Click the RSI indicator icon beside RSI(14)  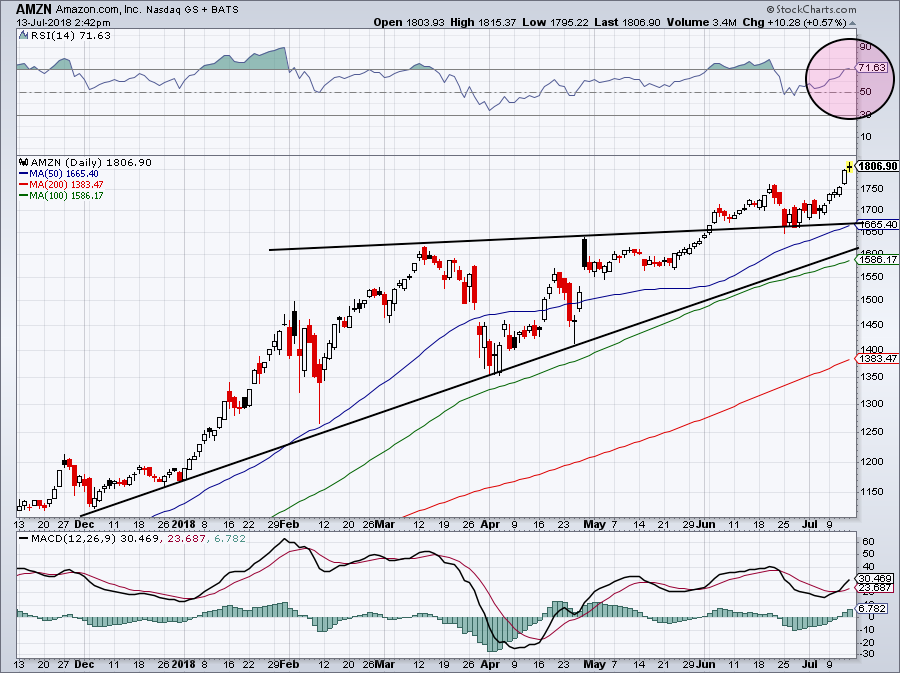23,36
